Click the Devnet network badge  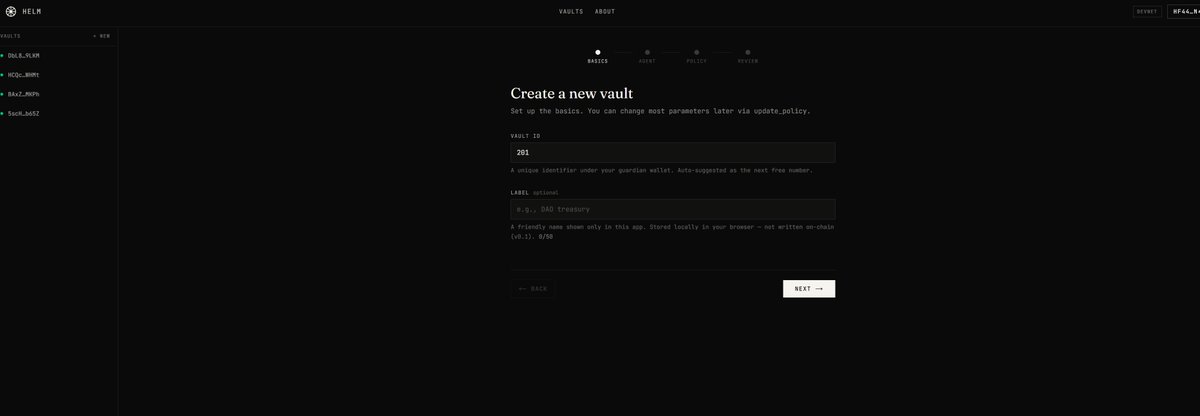pos(1147,11)
